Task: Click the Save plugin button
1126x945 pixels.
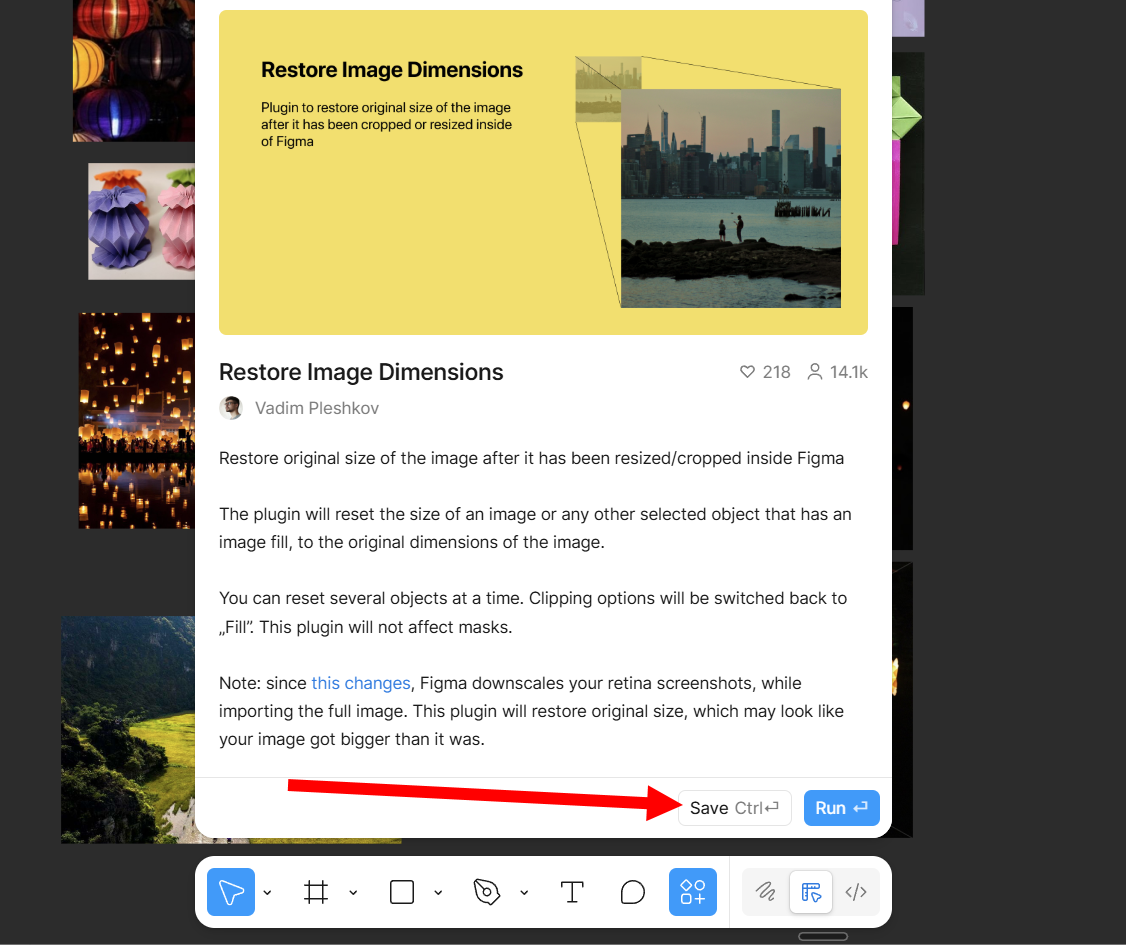Action: [735, 808]
